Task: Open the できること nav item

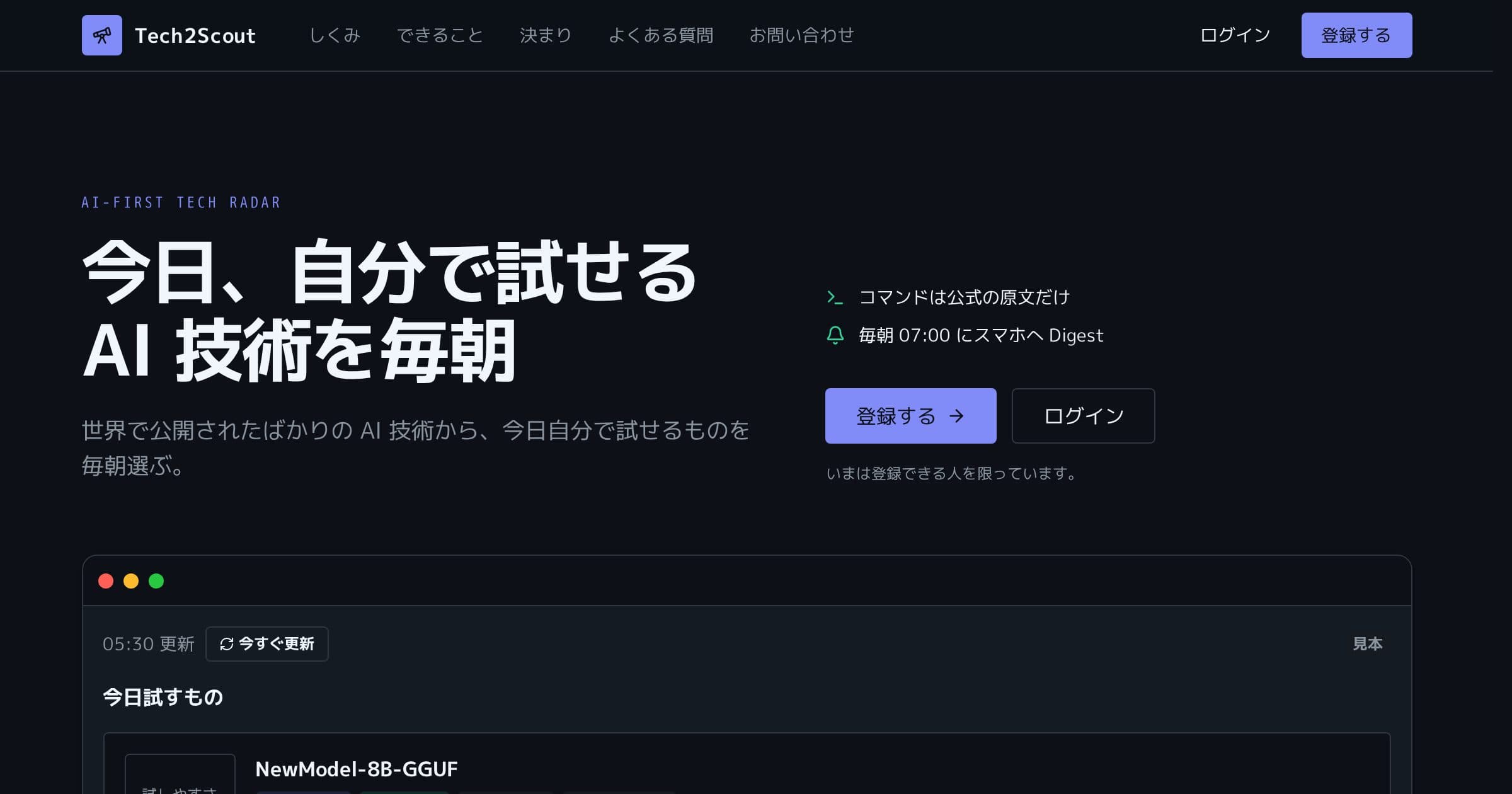Action: click(440, 35)
